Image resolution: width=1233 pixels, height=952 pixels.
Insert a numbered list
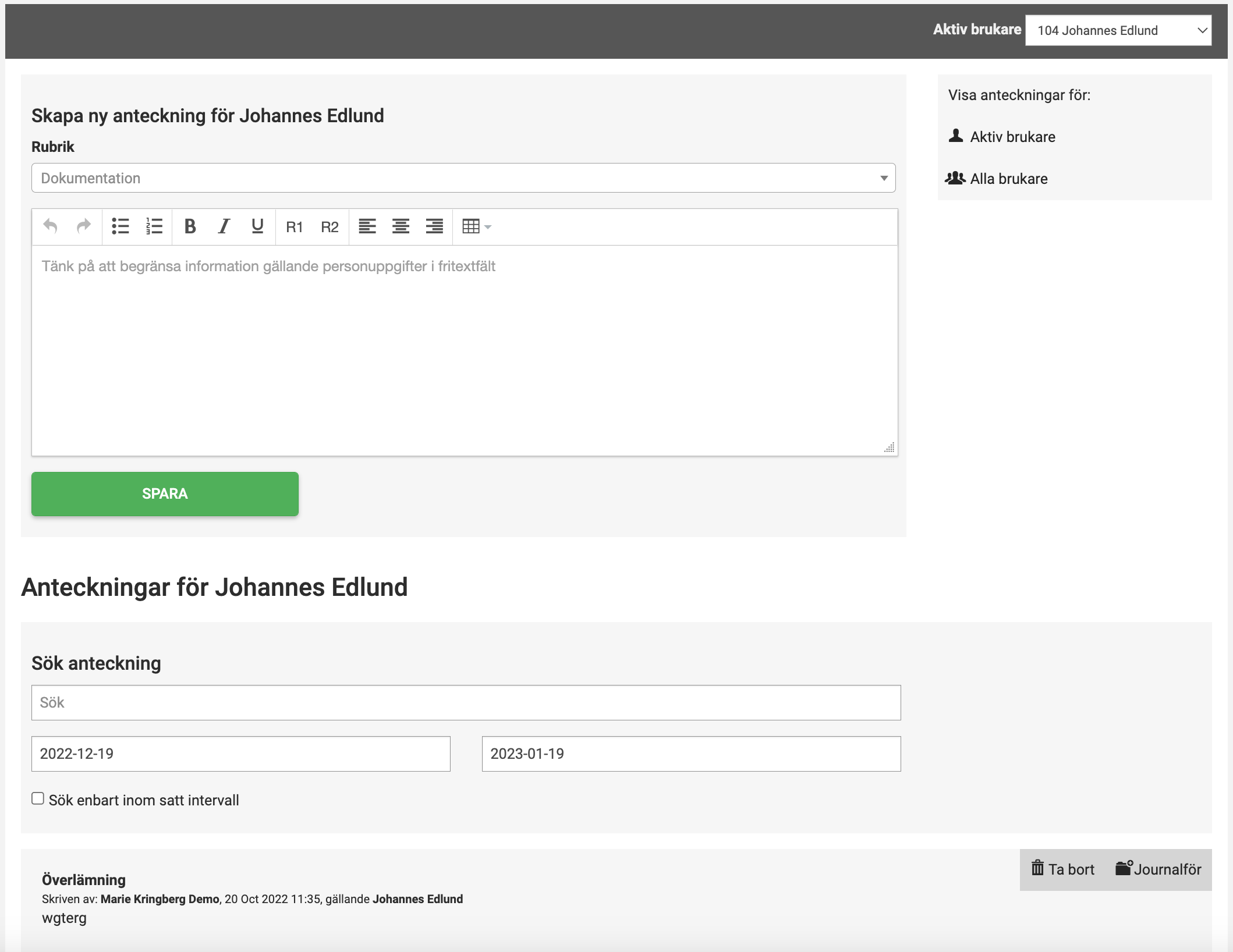[x=154, y=226]
